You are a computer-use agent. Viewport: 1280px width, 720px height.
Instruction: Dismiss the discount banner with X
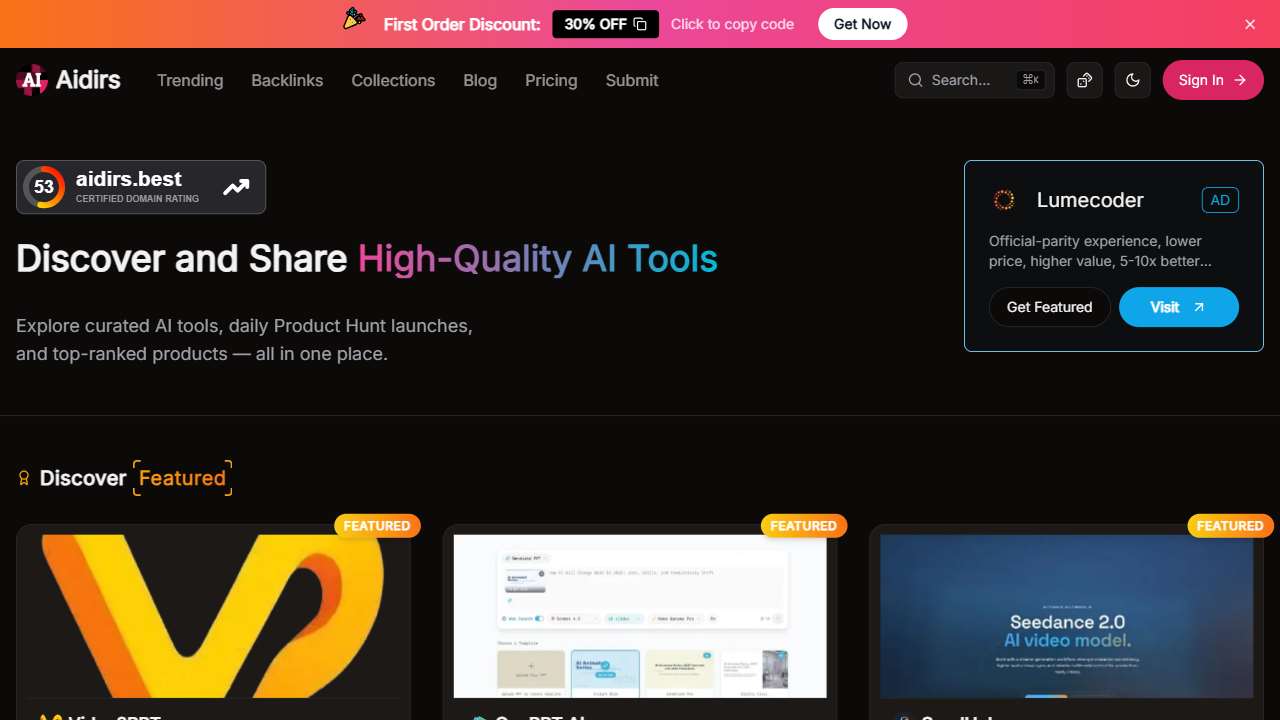pos(1250,24)
